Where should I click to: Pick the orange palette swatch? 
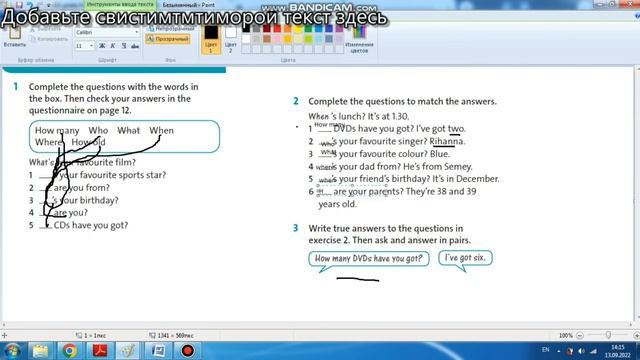point(288,29)
